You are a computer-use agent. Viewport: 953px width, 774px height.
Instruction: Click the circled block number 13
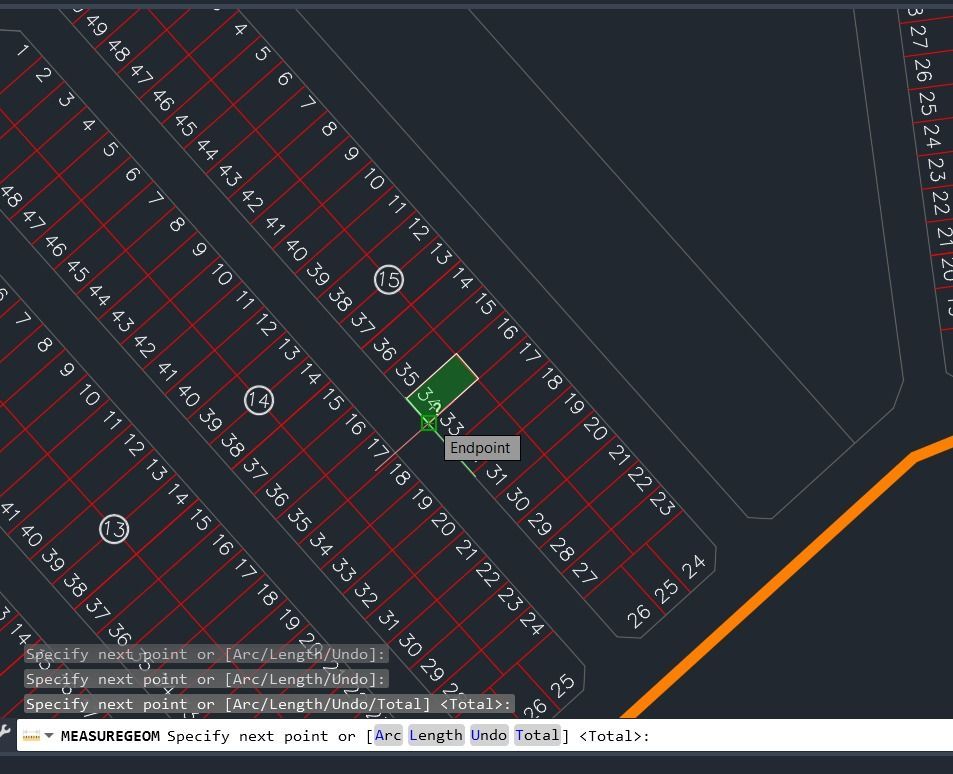114,529
